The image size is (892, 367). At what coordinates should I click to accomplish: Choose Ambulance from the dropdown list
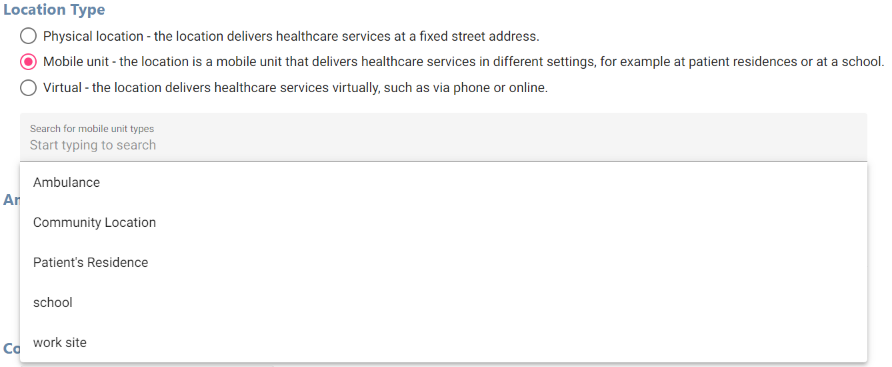[x=443, y=183]
